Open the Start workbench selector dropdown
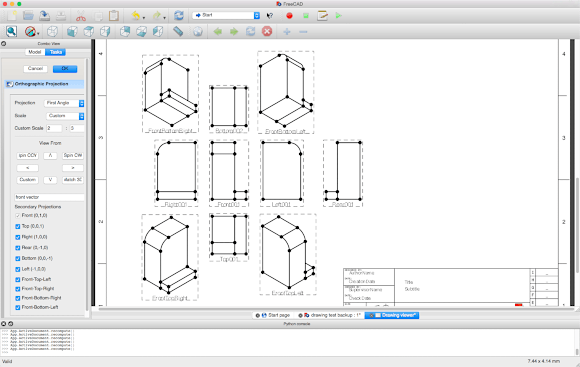 (x=226, y=15)
